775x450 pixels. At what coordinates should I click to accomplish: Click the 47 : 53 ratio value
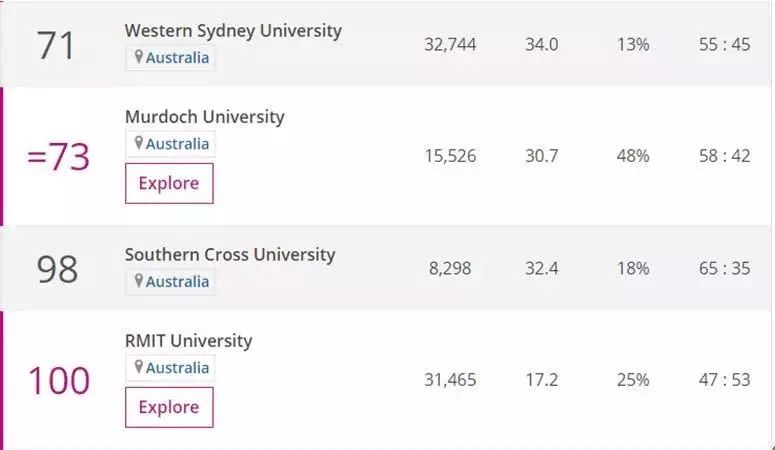[725, 380]
